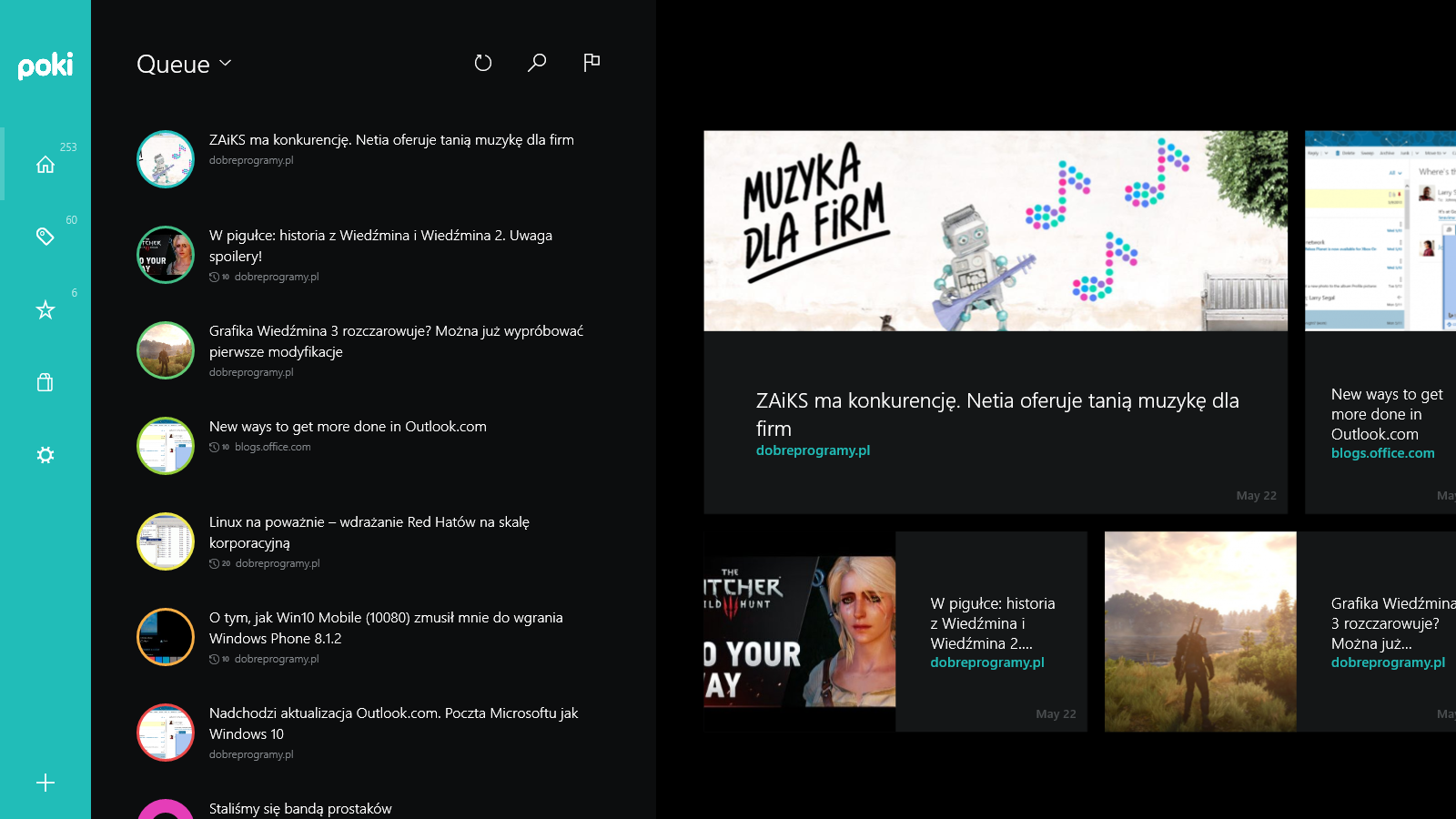Open the Favorites star section
The width and height of the screenshot is (1456, 819).
tap(45, 310)
